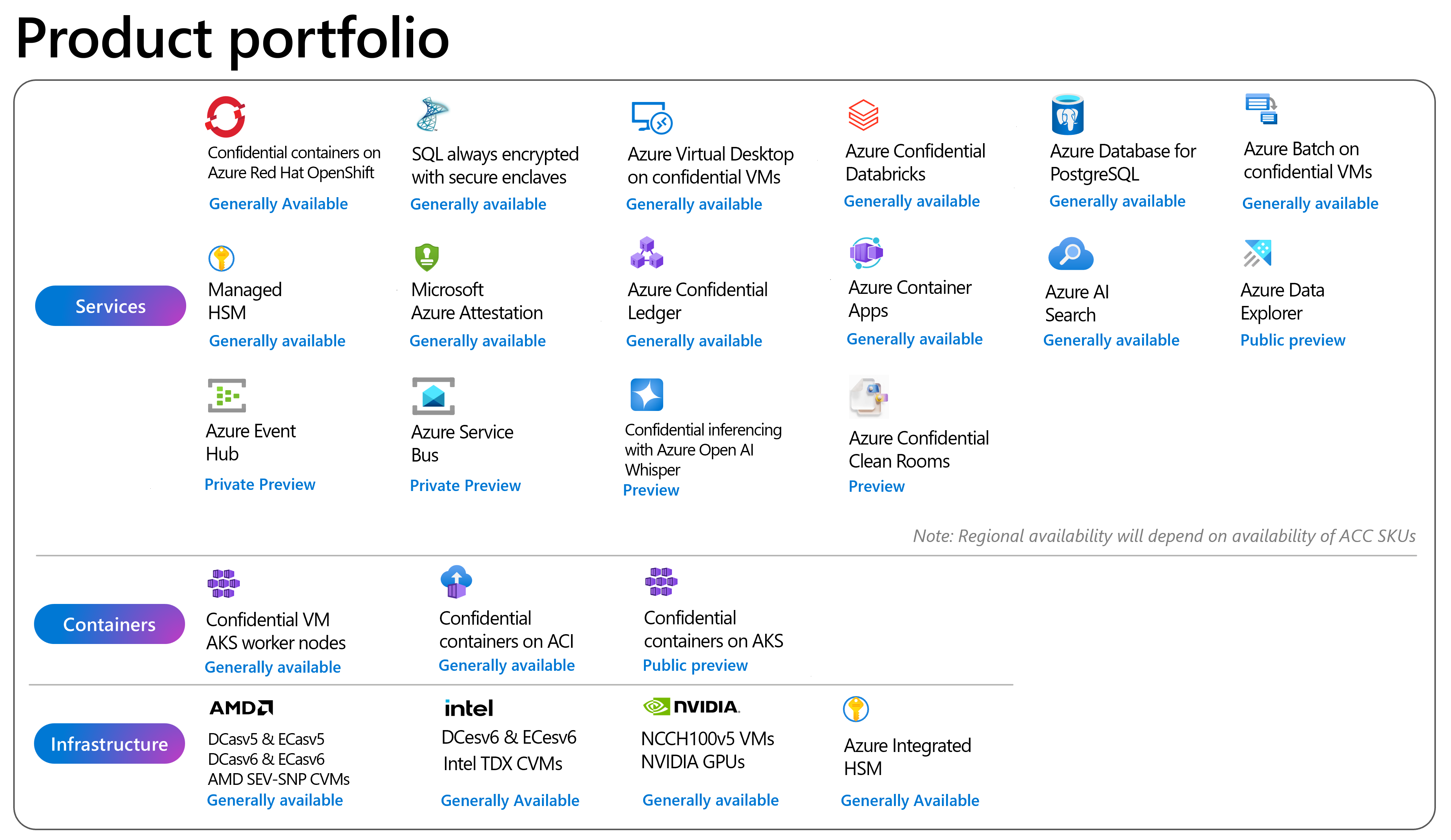This screenshot has height=840, width=1451.
Task: Click the PostgreSQL elephant database icon
Action: pyautogui.click(x=1068, y=114)
